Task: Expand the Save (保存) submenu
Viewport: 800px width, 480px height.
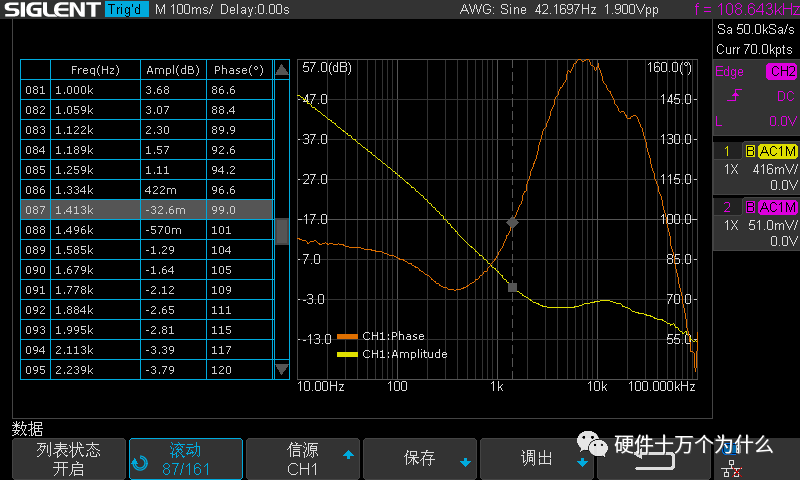Action: coord(420,459)
